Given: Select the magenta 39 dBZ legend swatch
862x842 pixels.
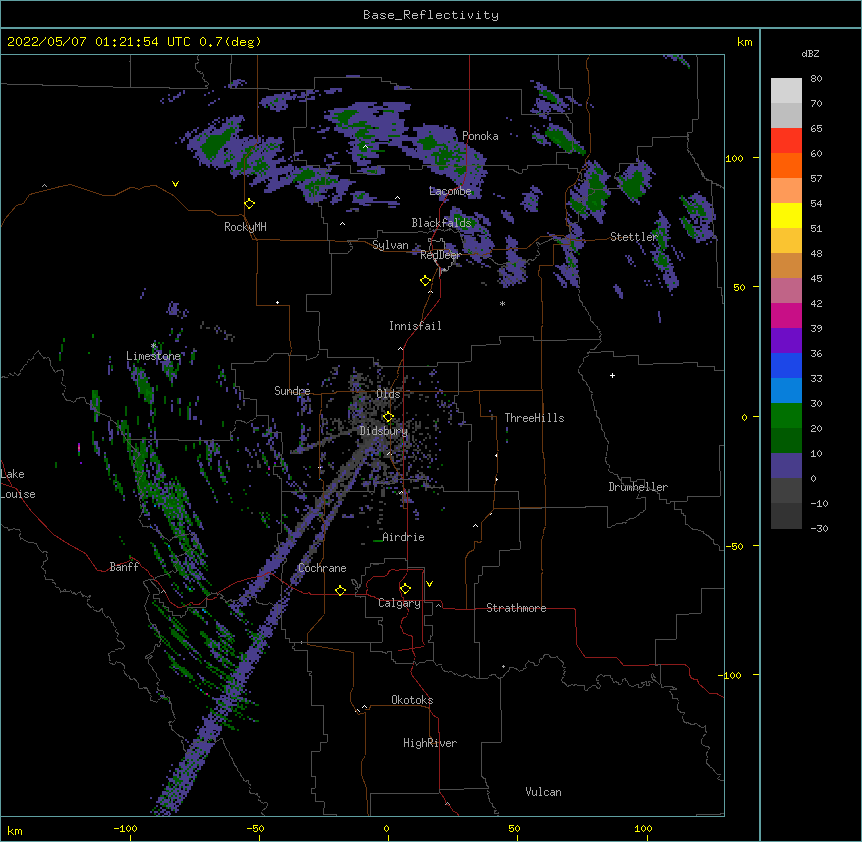Looking at the screenshot, I should click(x=786, y=315).
